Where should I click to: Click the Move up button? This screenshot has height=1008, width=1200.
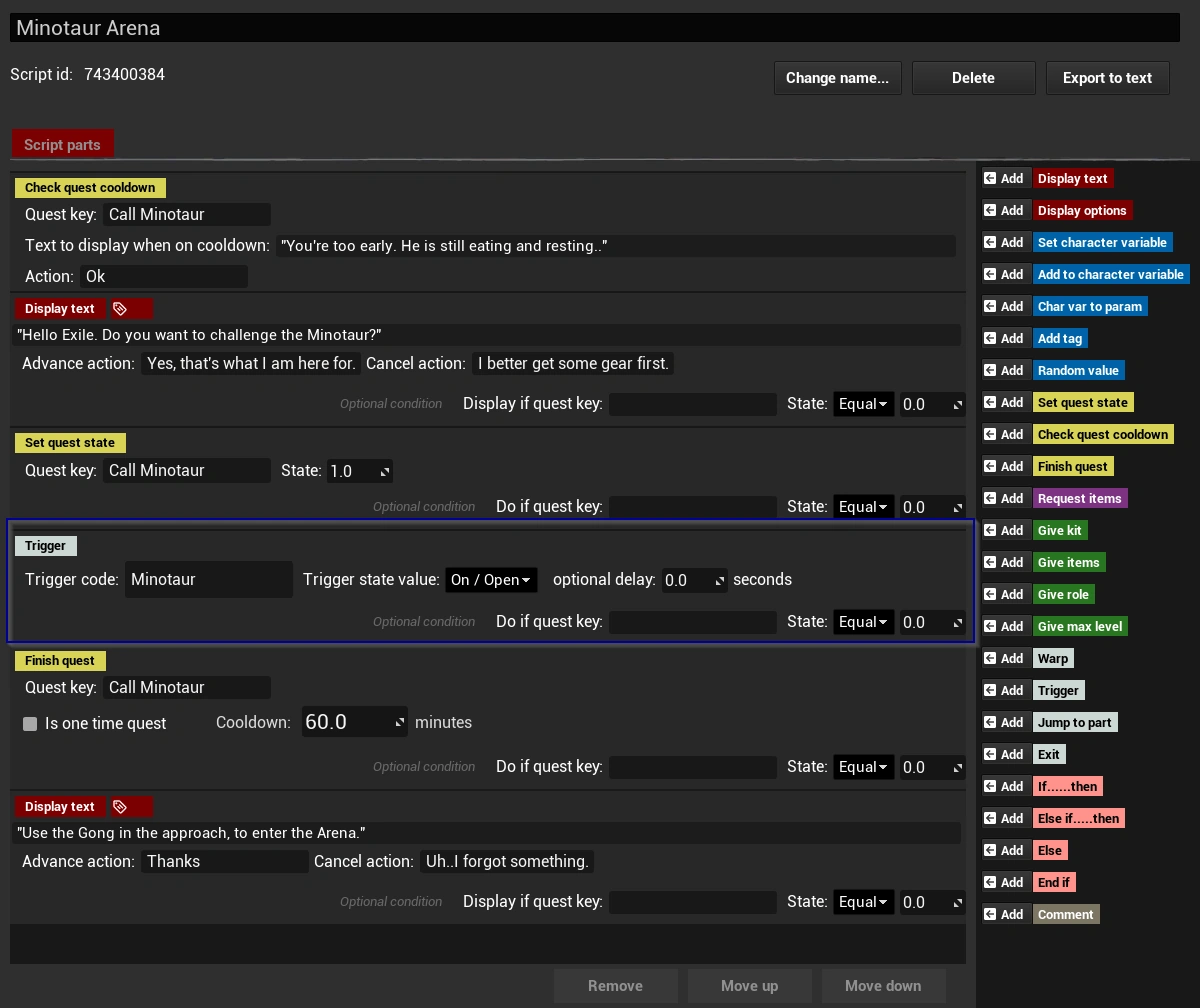coord(749,985)
